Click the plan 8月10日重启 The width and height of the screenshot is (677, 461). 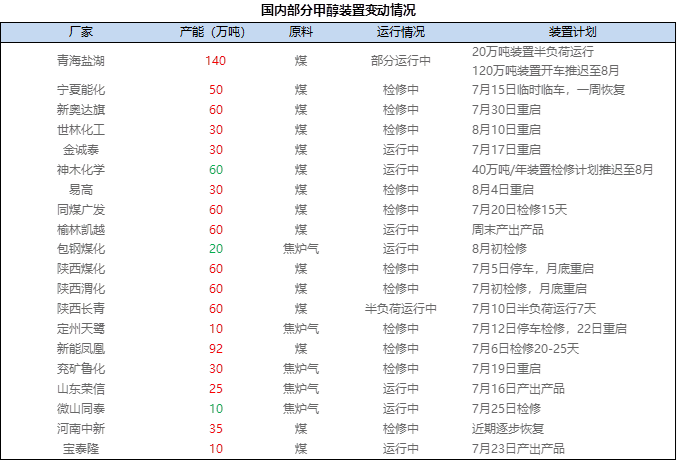[x=506, y=129]
